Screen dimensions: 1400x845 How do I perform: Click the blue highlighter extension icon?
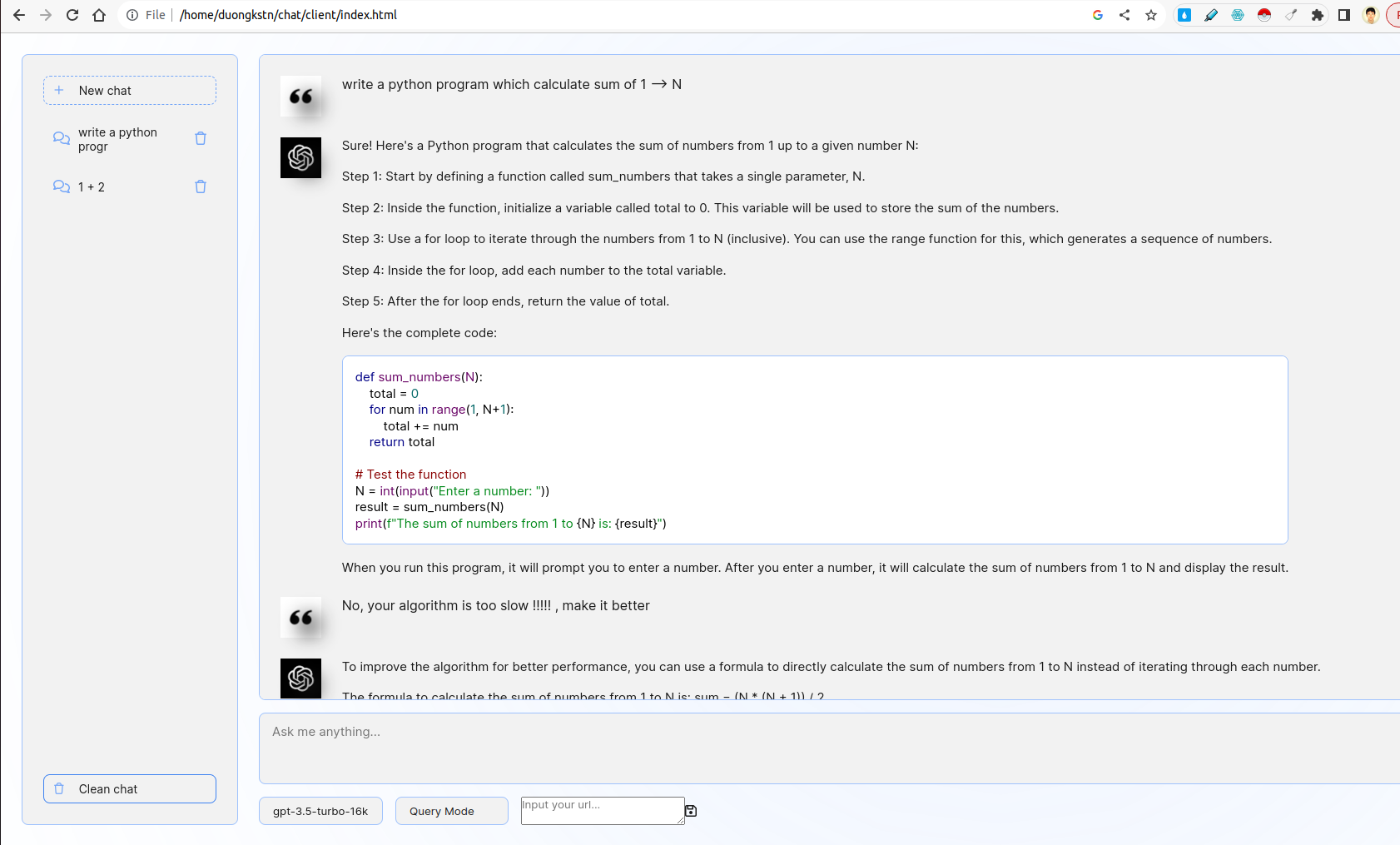[1211, 15]
